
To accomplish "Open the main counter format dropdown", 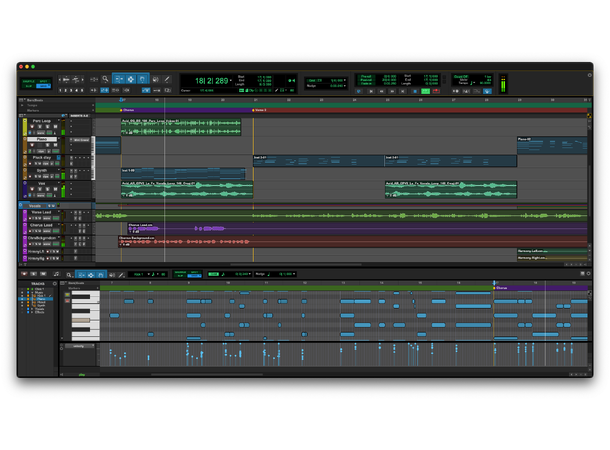I will click(x=231, y=81).
